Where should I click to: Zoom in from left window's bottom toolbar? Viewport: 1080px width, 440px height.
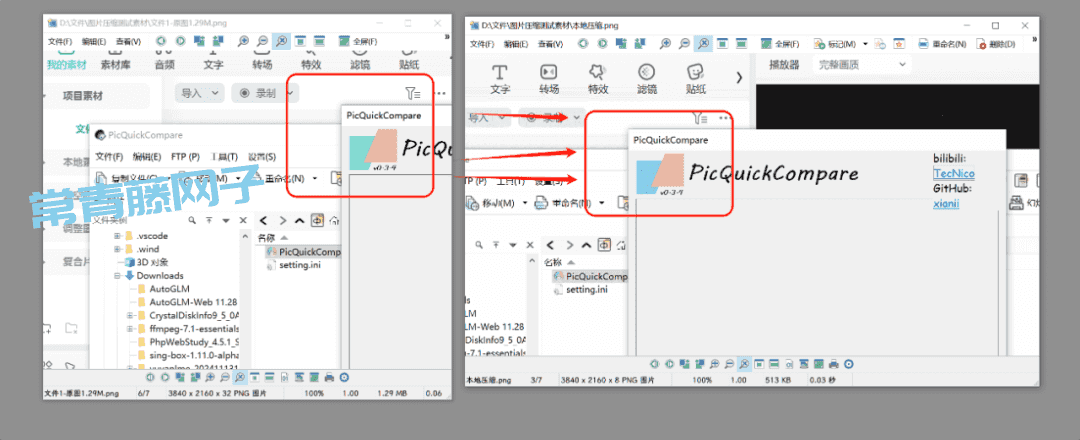tap(209, 377)
